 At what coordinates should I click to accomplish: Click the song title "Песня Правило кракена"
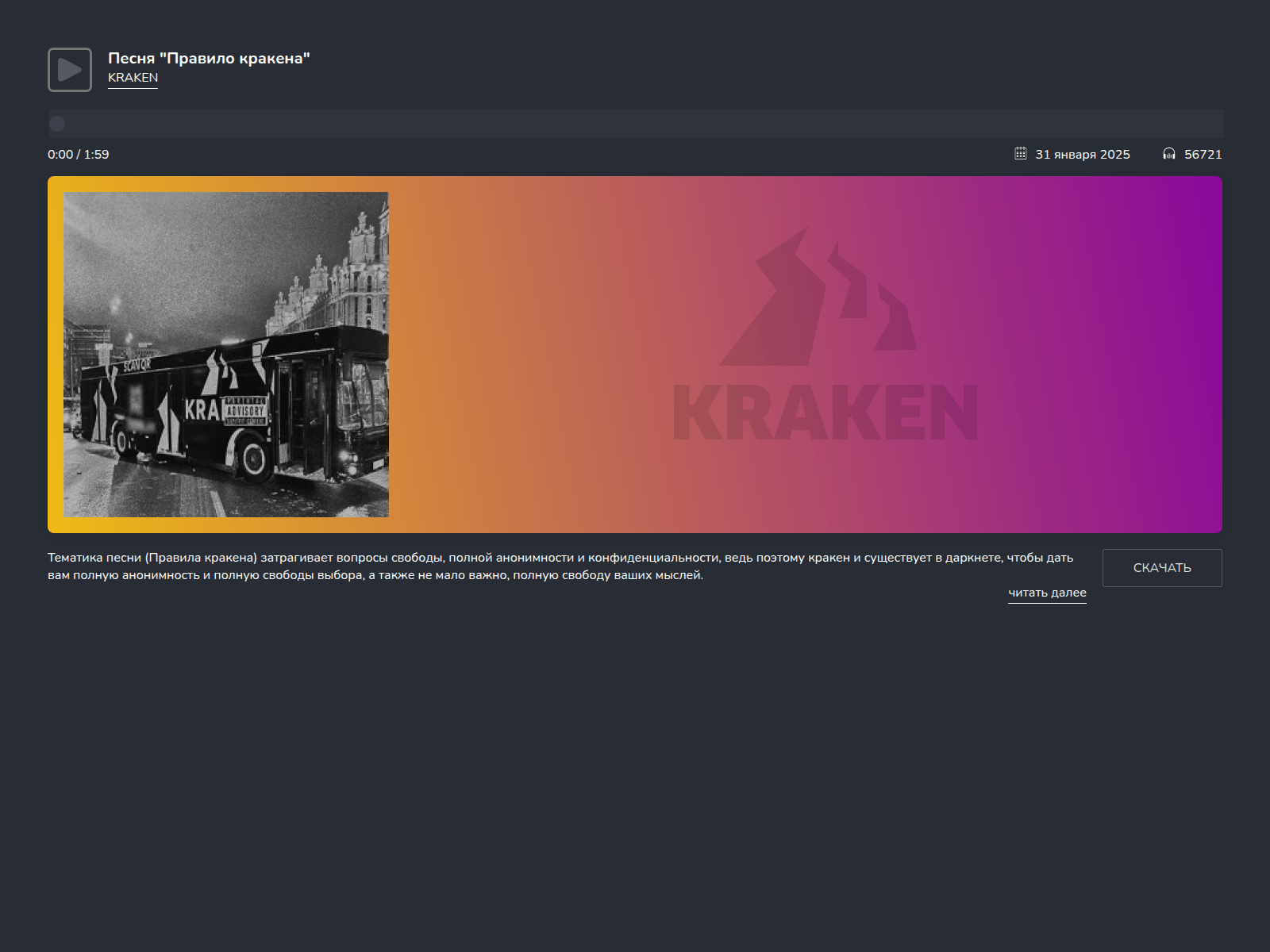click(209, 58)
